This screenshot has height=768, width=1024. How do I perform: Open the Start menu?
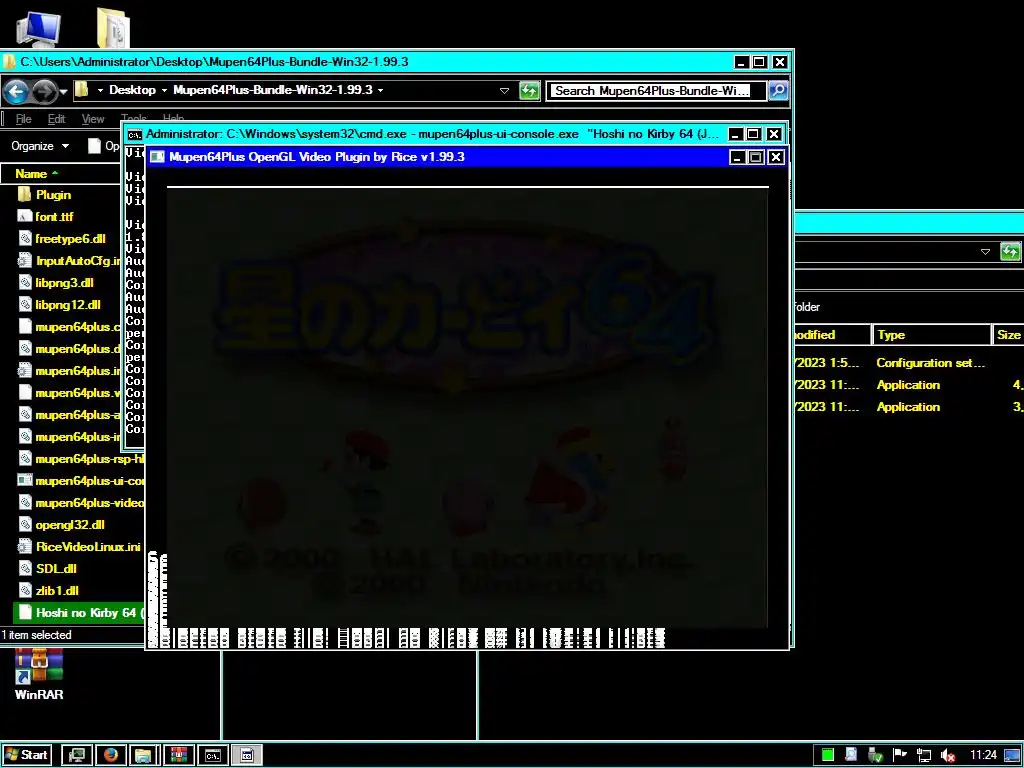click(27, 755)
